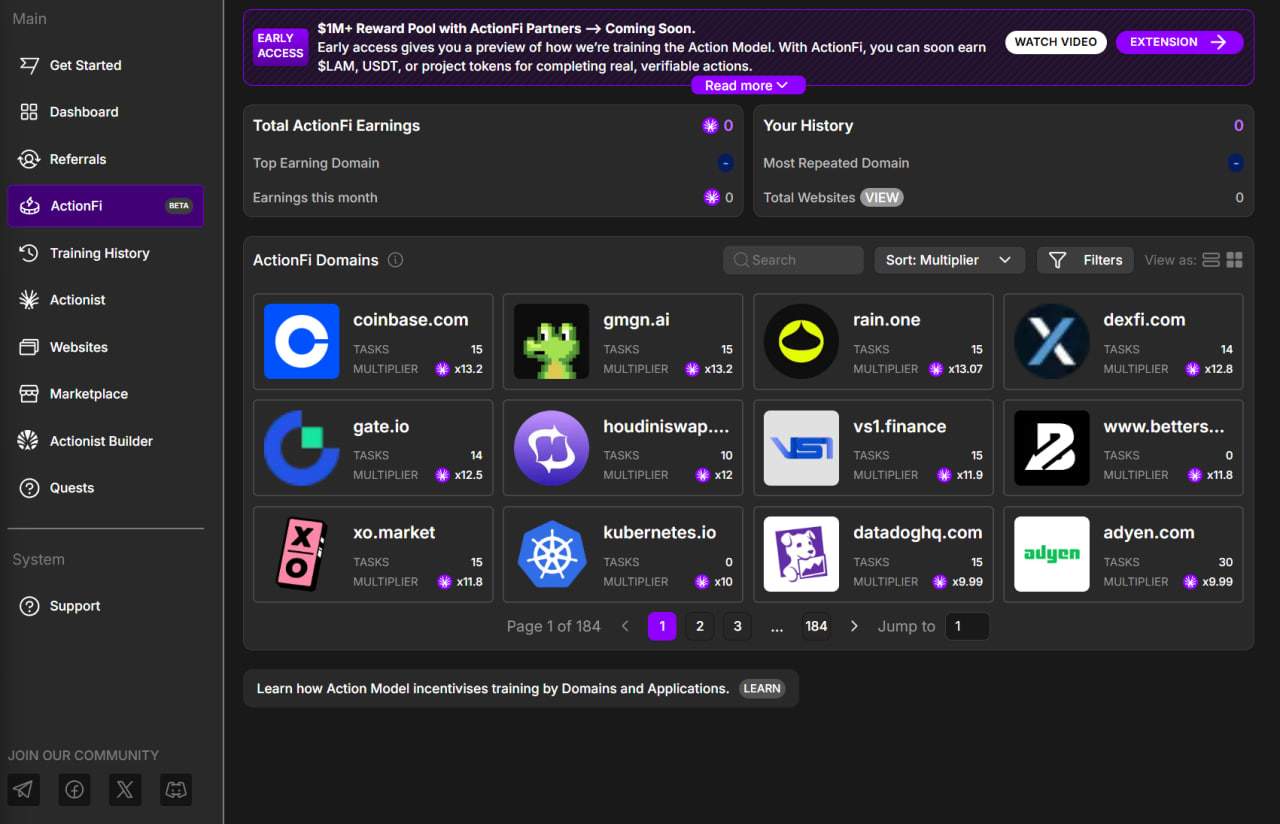Go to the next page arrow

click(x=854, y=626)
